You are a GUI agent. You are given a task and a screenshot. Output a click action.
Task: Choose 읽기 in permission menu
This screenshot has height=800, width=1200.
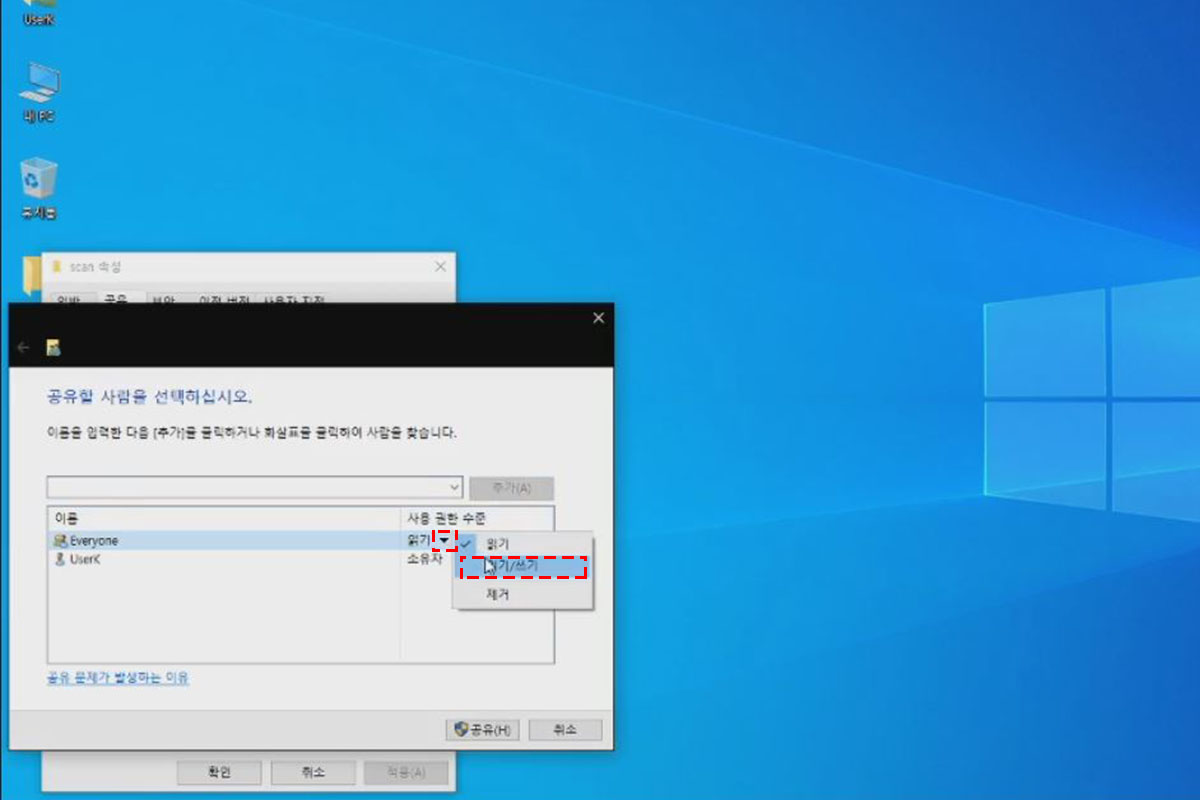pyautogui.click(x=497, y=543)
